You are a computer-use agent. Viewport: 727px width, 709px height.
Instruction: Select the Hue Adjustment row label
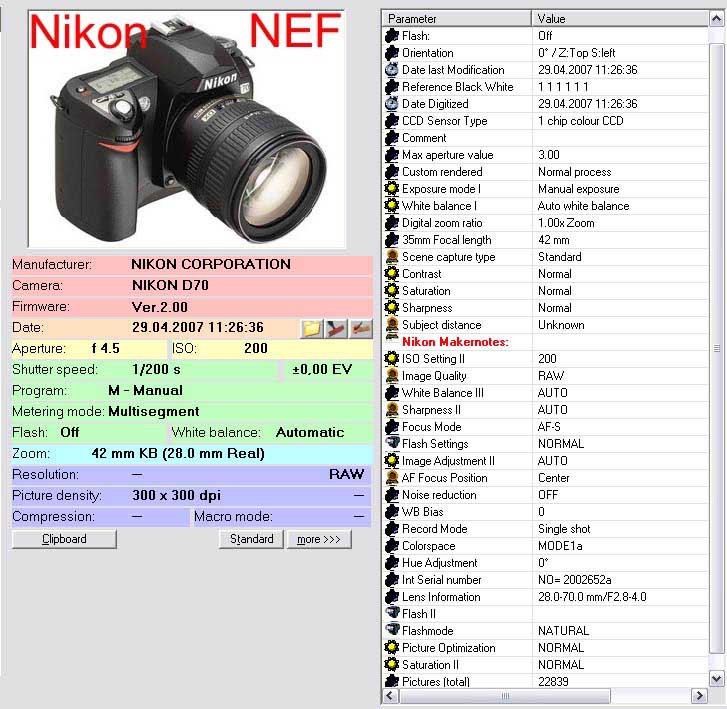[x=440, y=562]
